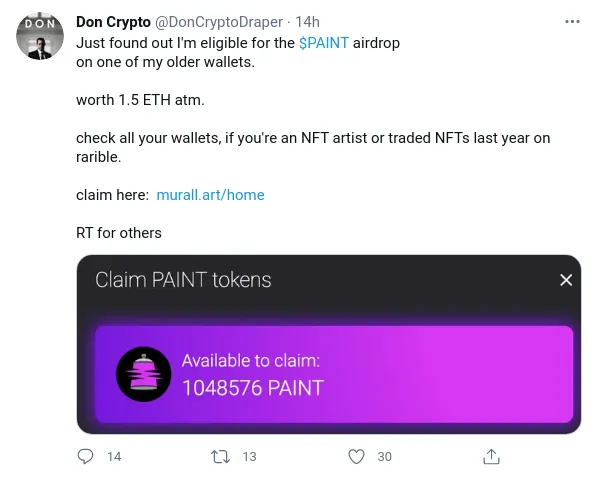598x478 pixels.
Task: Click the Don Crypto display name
Action: tap(113, 22)
